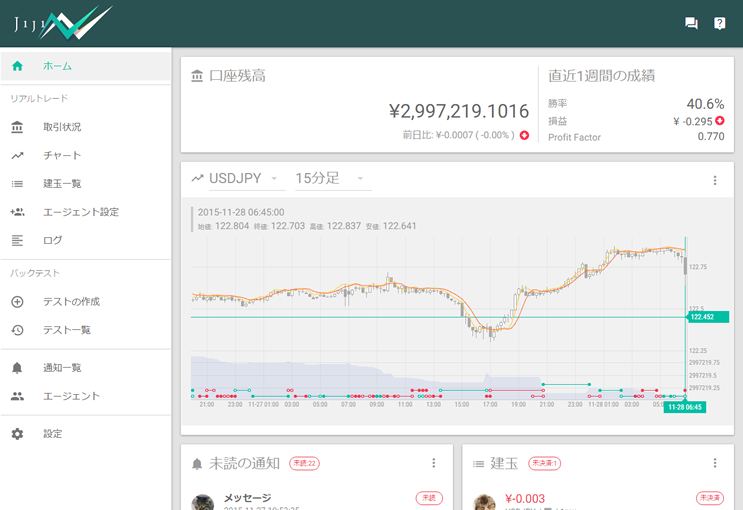Open ログ in the sidebar
This screenshot has width=743, height=510.
pyautogui.click(x=85, y=240)
